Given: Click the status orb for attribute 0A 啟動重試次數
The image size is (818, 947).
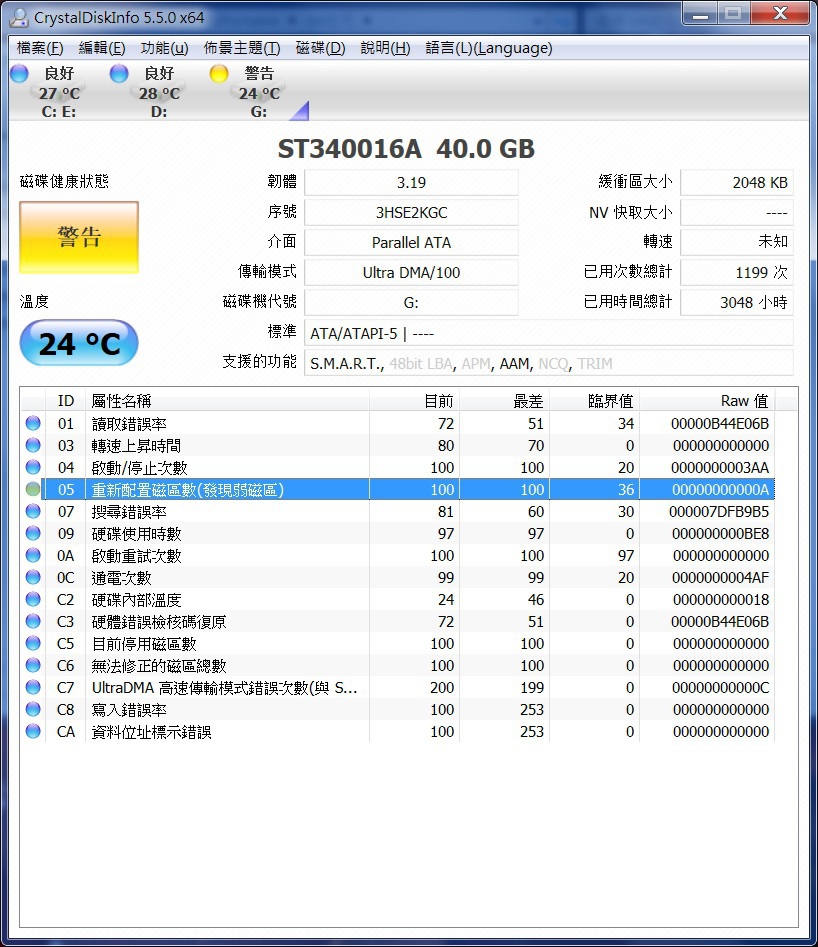Looking at the screenshot, I should [33, 555].
